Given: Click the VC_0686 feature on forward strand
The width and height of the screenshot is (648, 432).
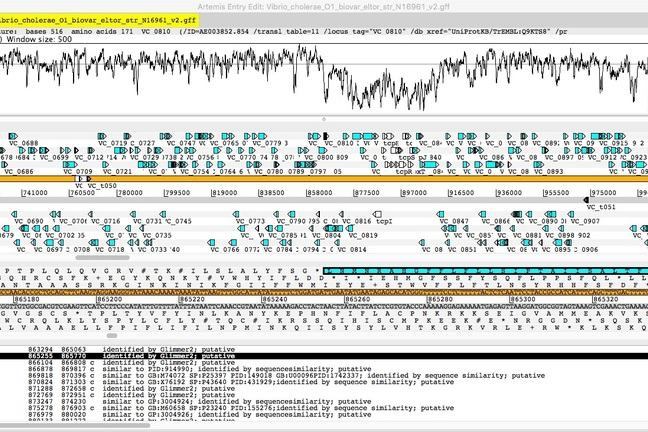Looking at the screenshot, I should pyautogui.click(x=19, y=172).
